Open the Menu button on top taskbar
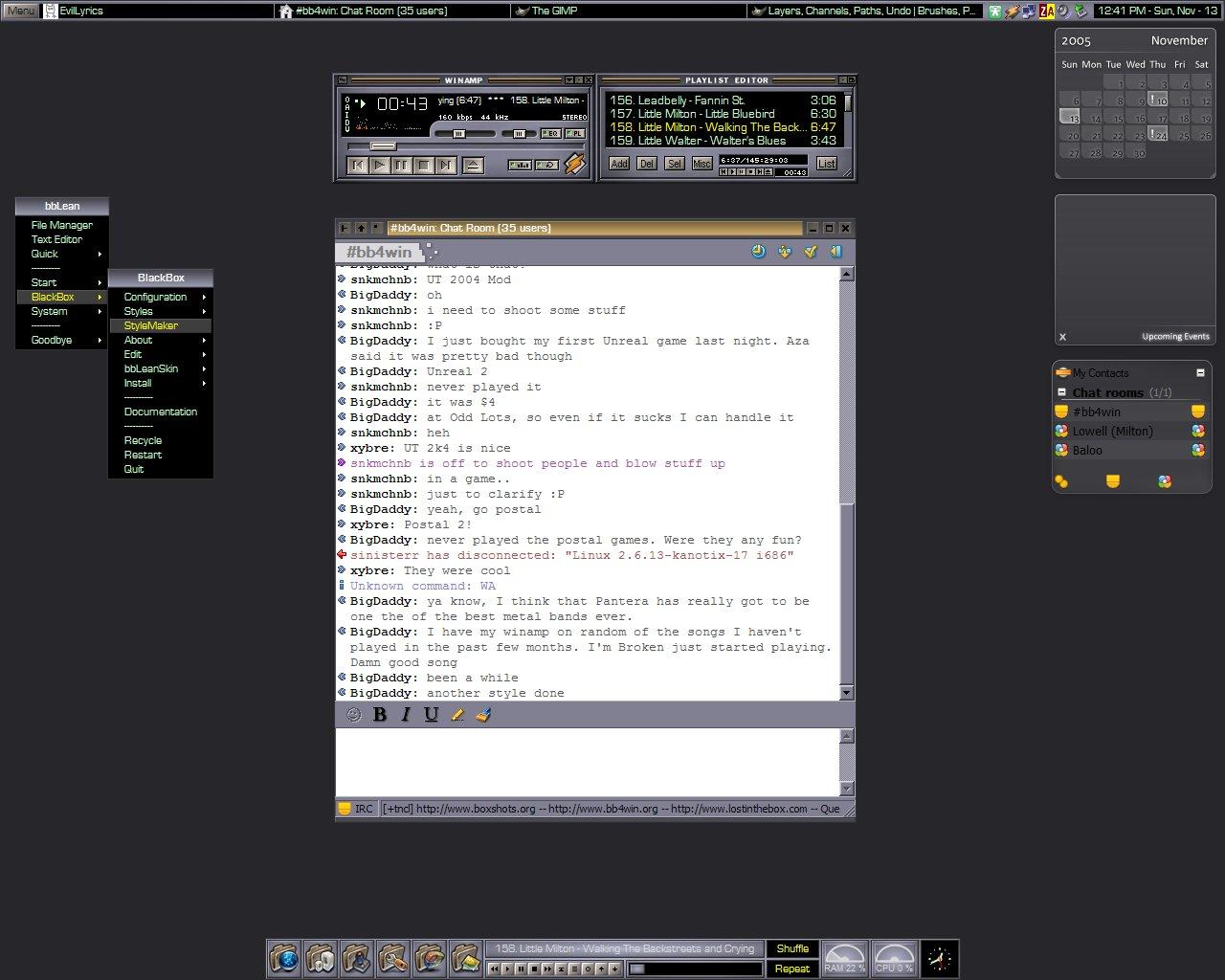This screenshot has height=980, width=1225. point(20,11)
